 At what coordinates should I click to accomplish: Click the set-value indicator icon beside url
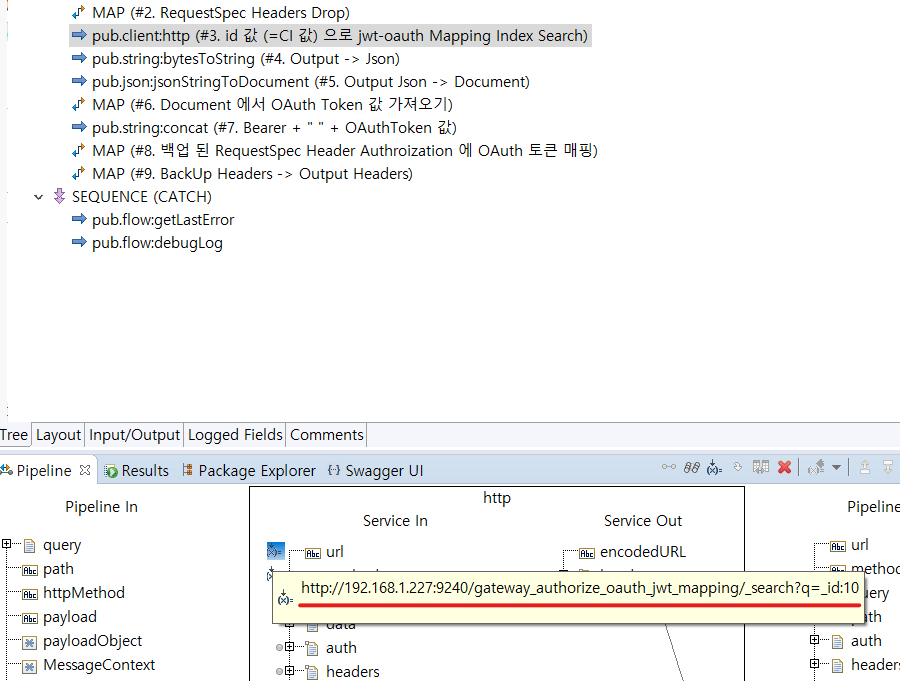coord(276,551)
